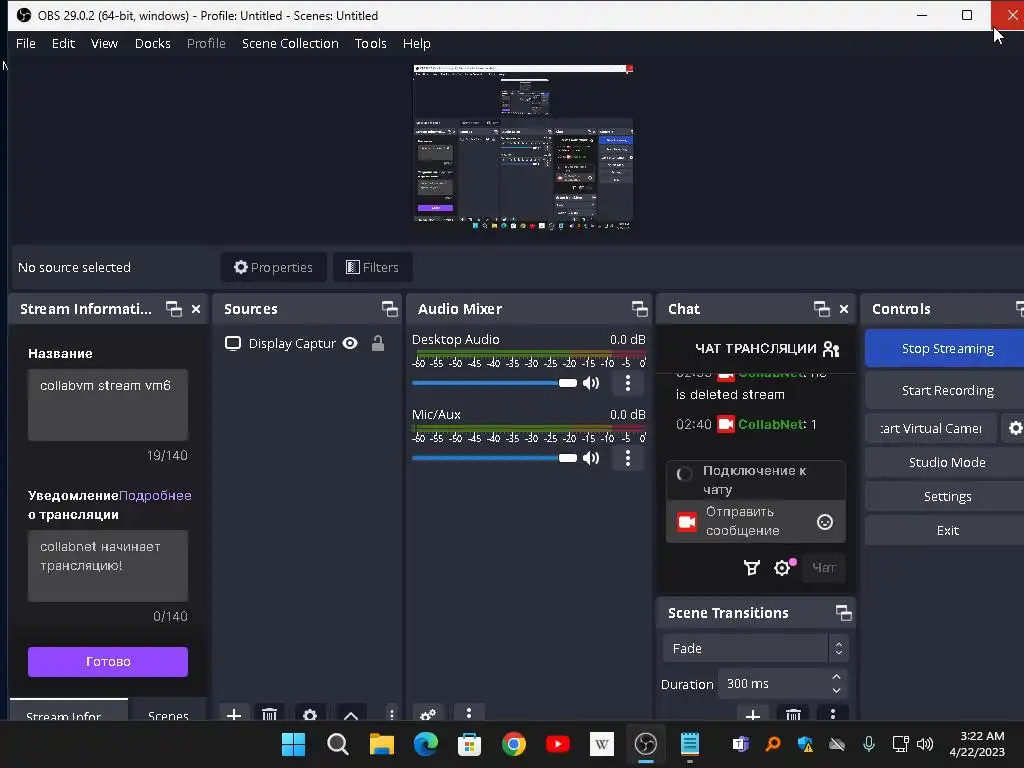This screenshot has width=1024, height=768.
Task: Click the stream title text field
Action: click(x=108, y=405)
